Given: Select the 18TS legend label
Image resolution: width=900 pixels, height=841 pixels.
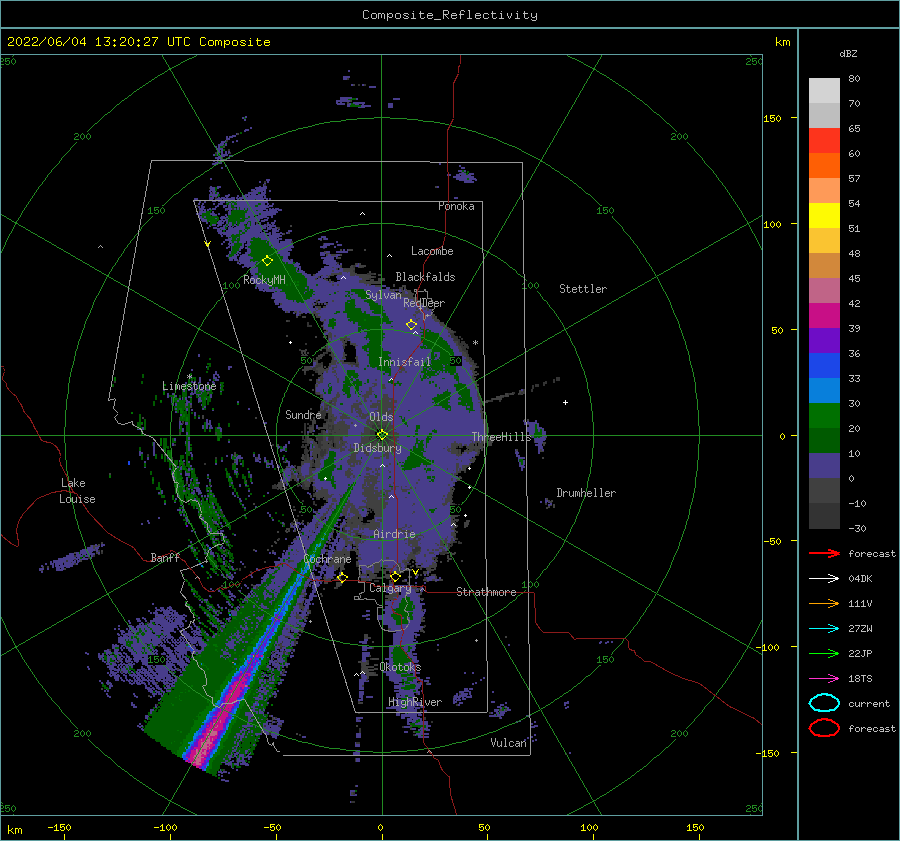Looking at the screenshot, I should [x=860, y=679].
